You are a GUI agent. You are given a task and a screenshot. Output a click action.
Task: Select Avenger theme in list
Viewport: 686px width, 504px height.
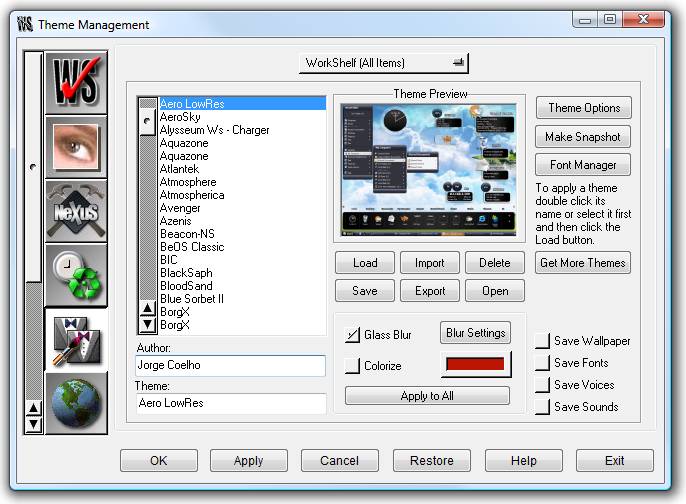click(x=242, y=208)
